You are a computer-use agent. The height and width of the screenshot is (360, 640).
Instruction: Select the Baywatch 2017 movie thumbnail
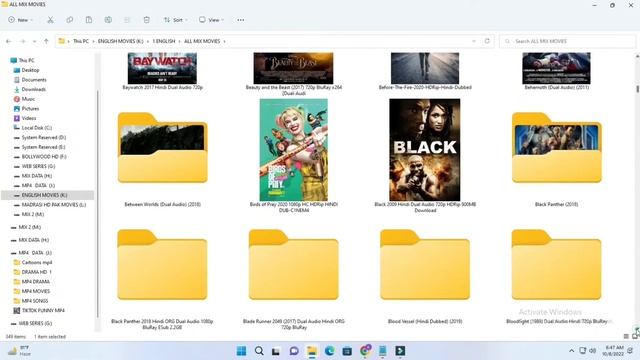162,69
